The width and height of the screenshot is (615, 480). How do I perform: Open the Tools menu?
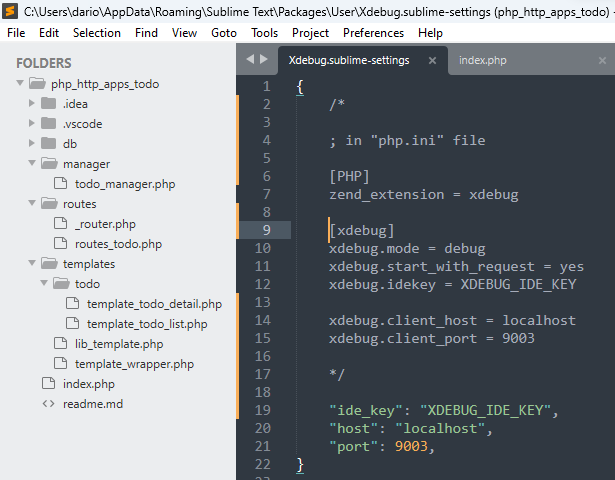coord(264,33)
